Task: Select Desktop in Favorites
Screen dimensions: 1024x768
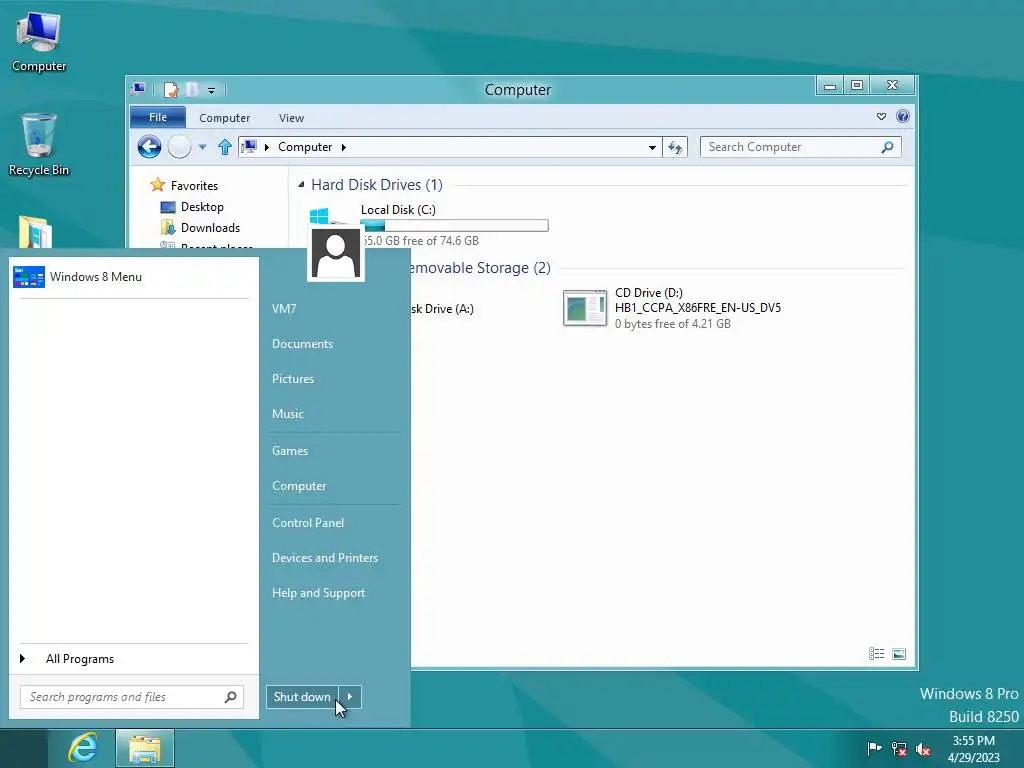Action: point(202,206)
